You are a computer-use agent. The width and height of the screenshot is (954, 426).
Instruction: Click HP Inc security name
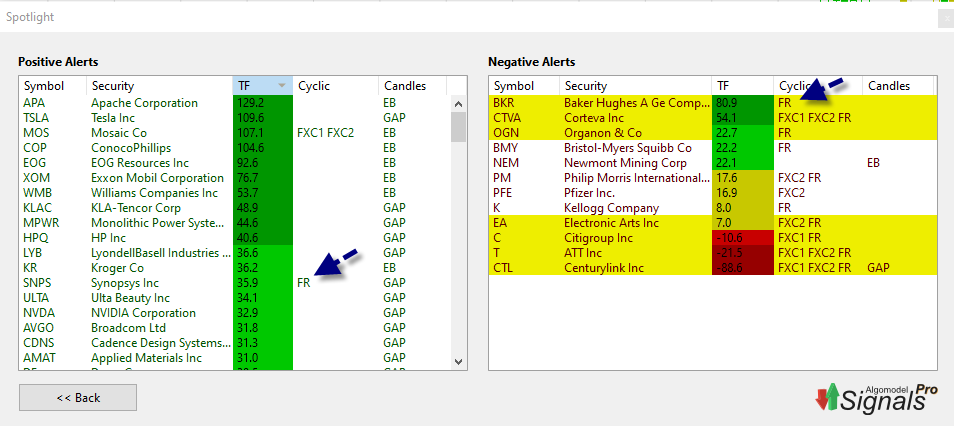pos(108,238)
